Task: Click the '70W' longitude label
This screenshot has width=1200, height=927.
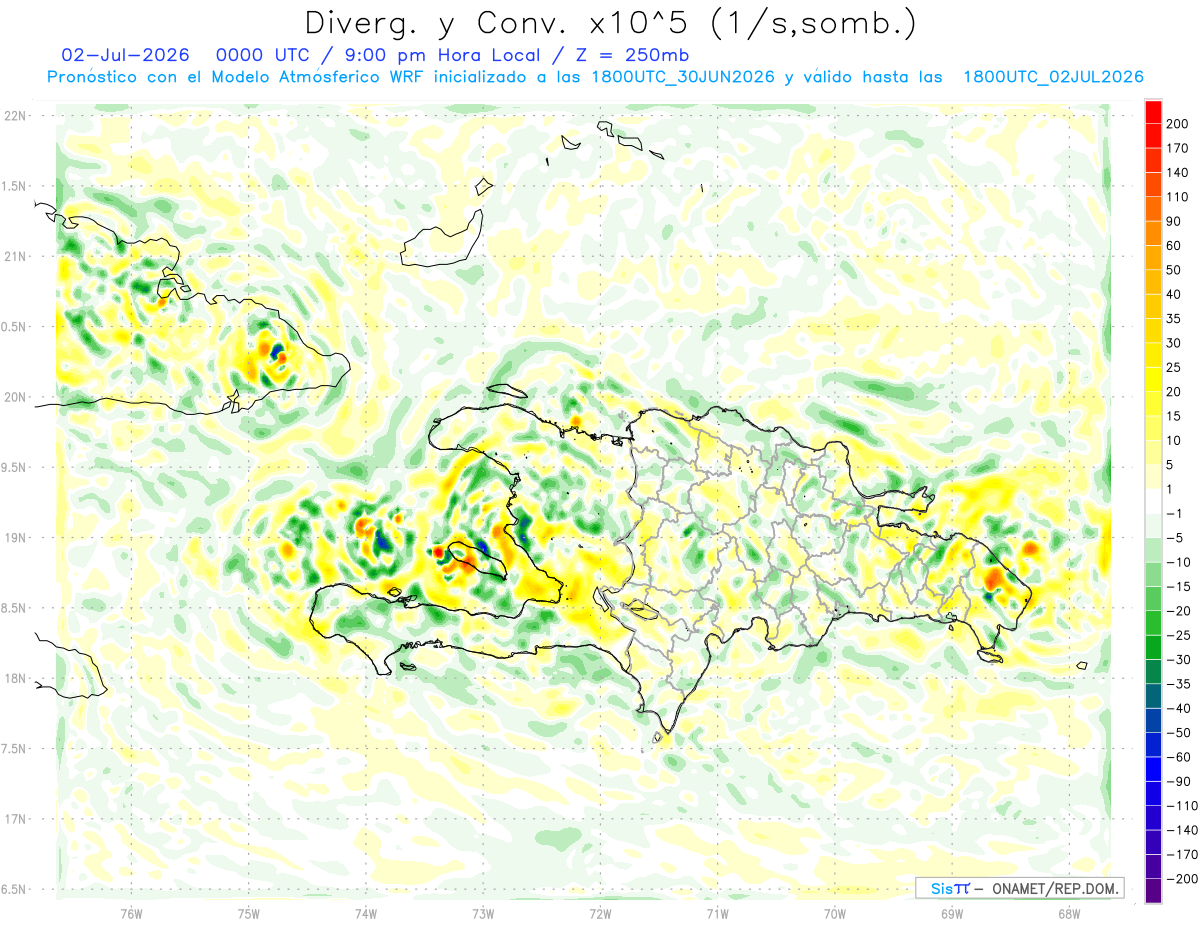Action: coord(835,912)
